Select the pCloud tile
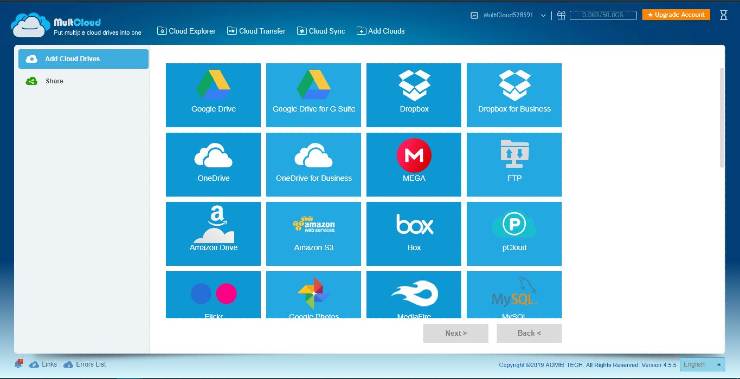The height and width of the screenshot is (379, 740). [x=514, y=234]
